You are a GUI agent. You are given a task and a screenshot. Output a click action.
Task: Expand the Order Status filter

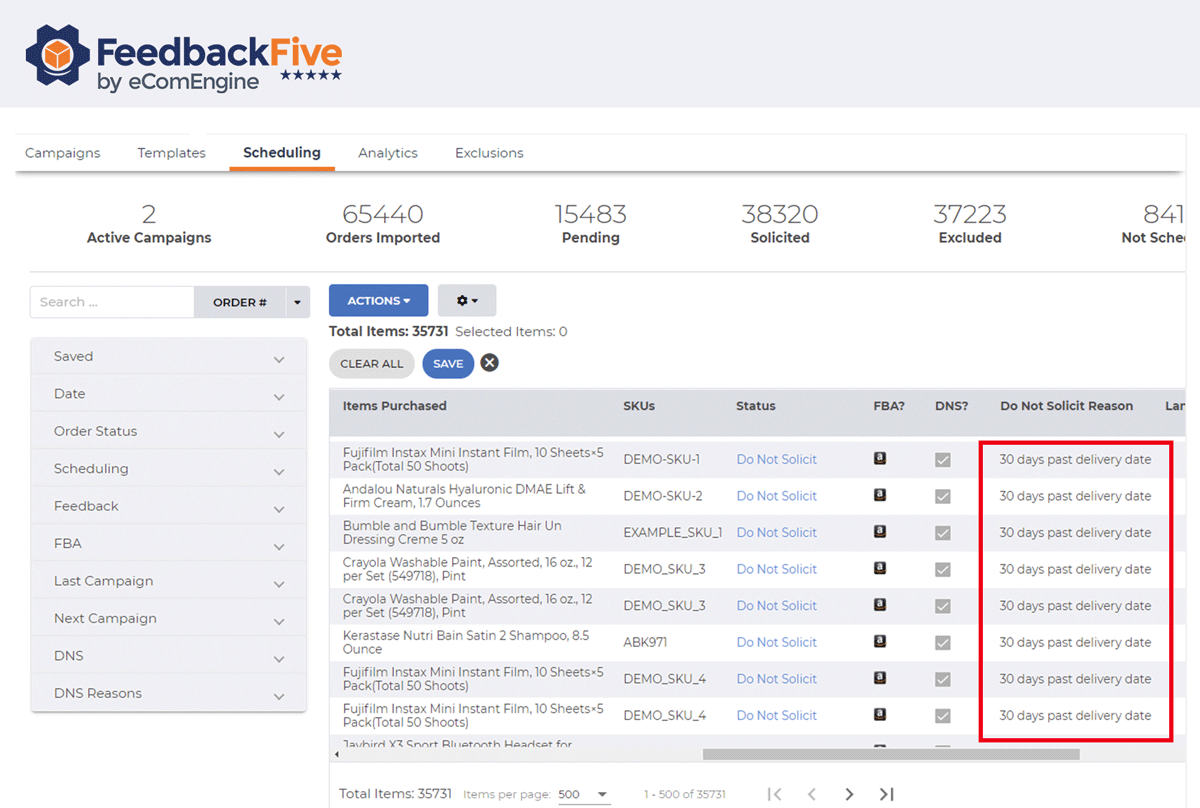(x=168, y=432)
